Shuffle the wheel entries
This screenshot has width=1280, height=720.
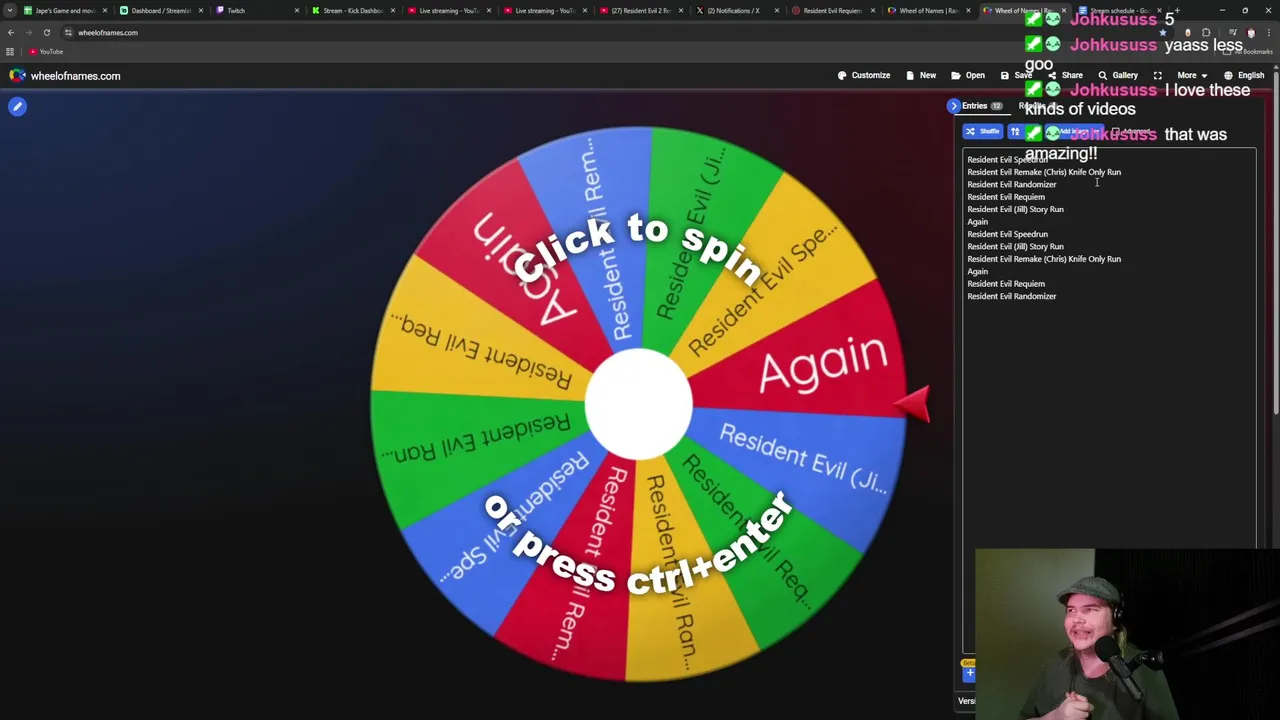coord(982,131)
